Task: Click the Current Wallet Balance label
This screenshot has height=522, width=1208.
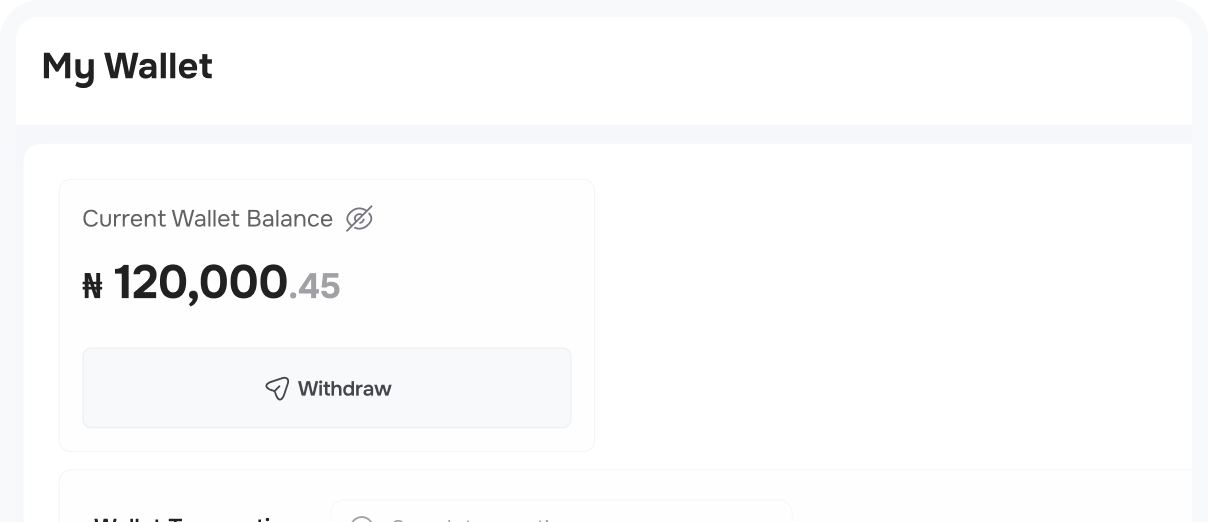Action: pyautogui.click(x=207, y=218)
